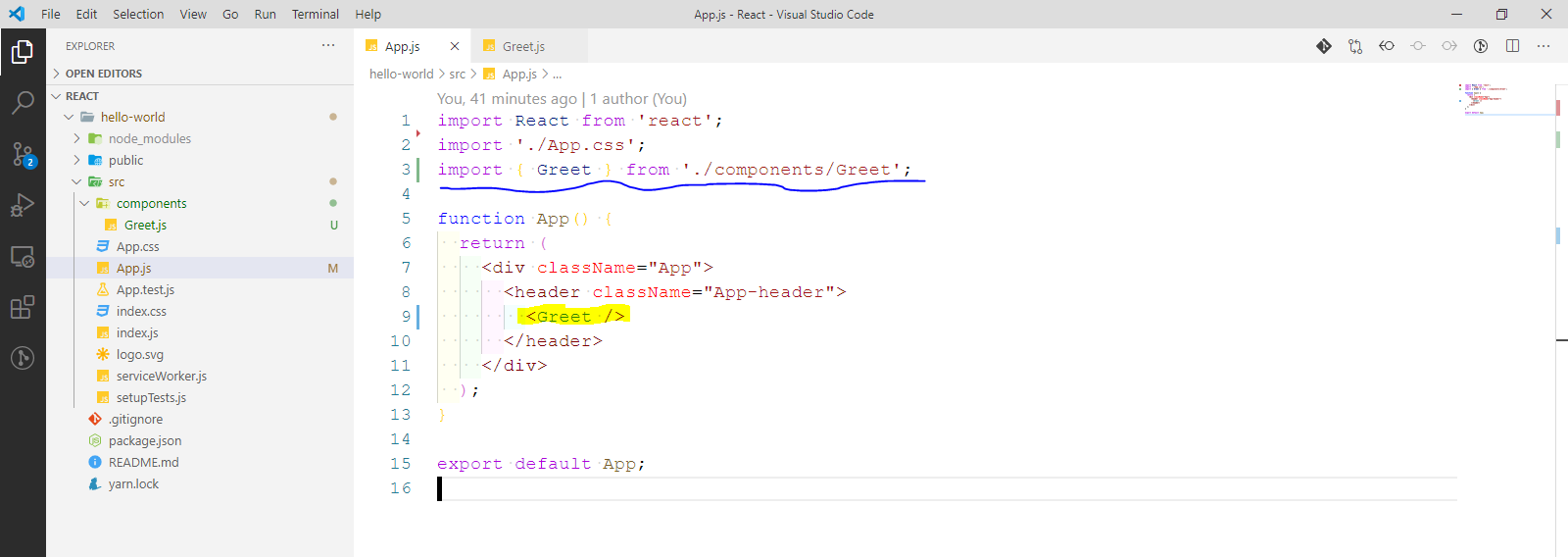
Task: Open index.css from the file tree
Action: 141,312
